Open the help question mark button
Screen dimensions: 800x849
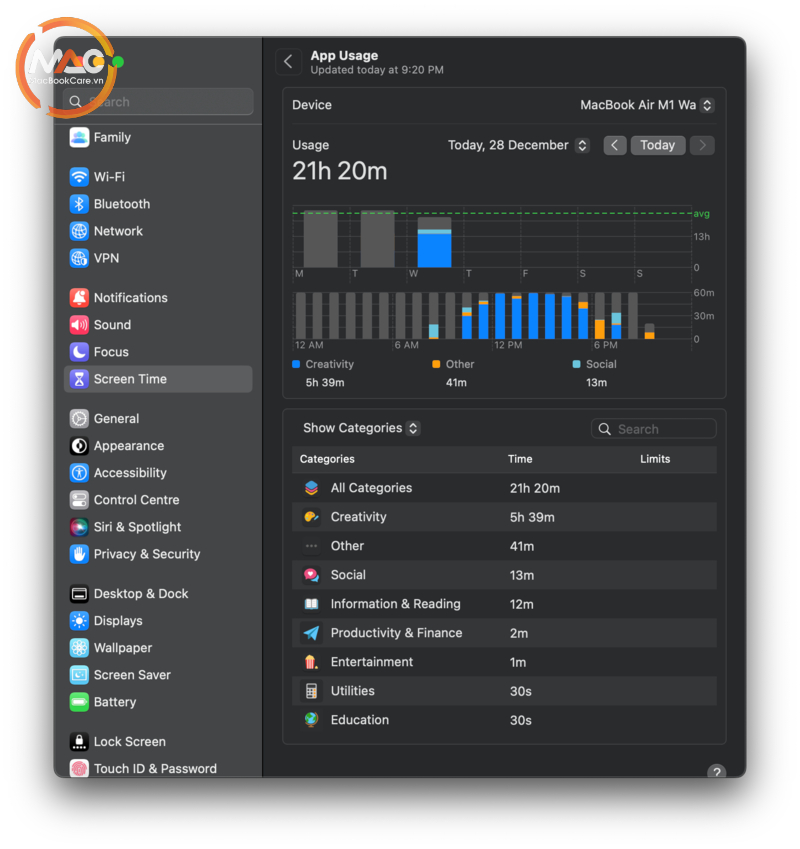(x=716, y=772)
